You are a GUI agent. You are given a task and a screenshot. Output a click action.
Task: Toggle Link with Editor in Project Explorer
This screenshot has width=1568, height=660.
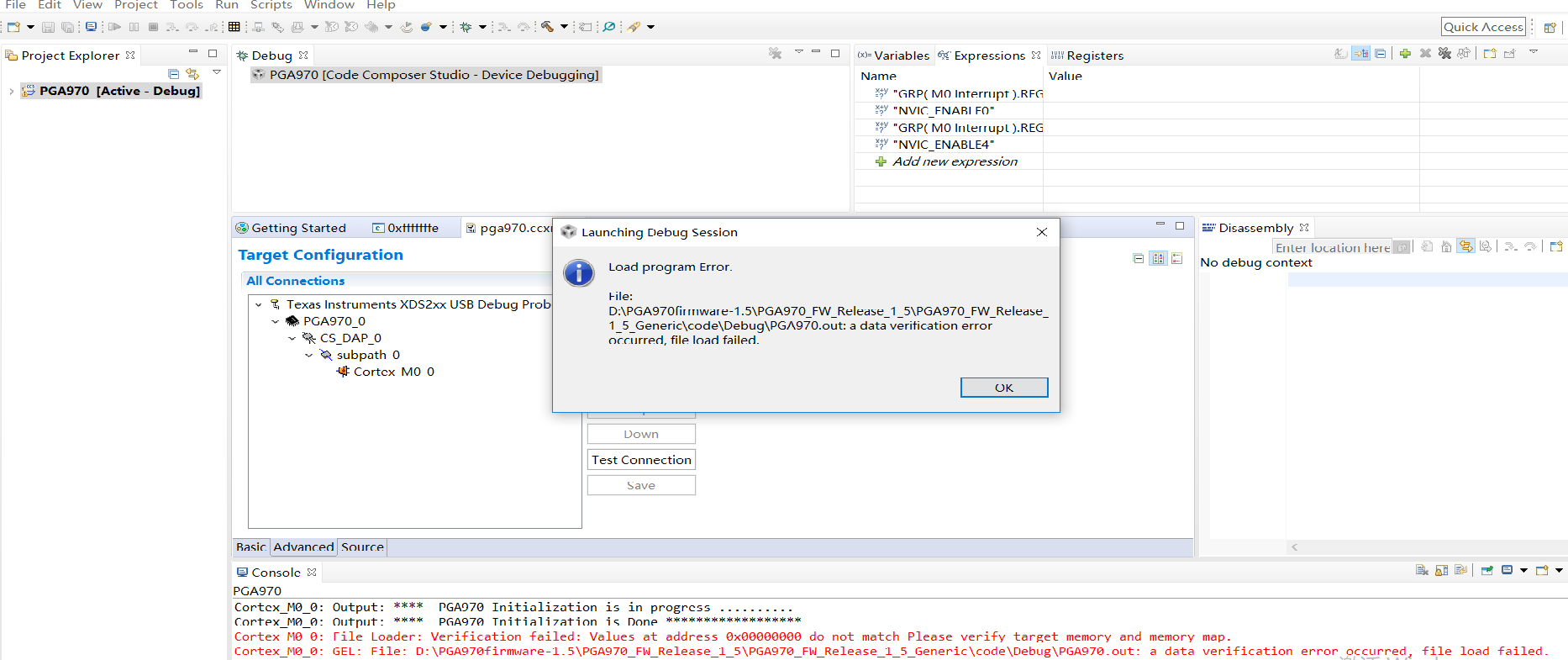192,74
